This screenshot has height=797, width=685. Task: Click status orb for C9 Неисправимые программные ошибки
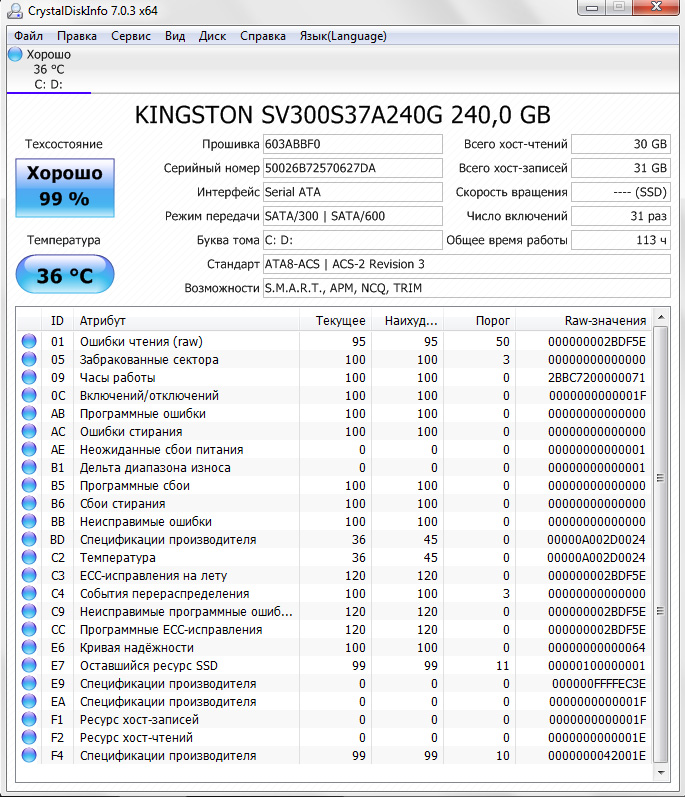[x=29, y=611]
